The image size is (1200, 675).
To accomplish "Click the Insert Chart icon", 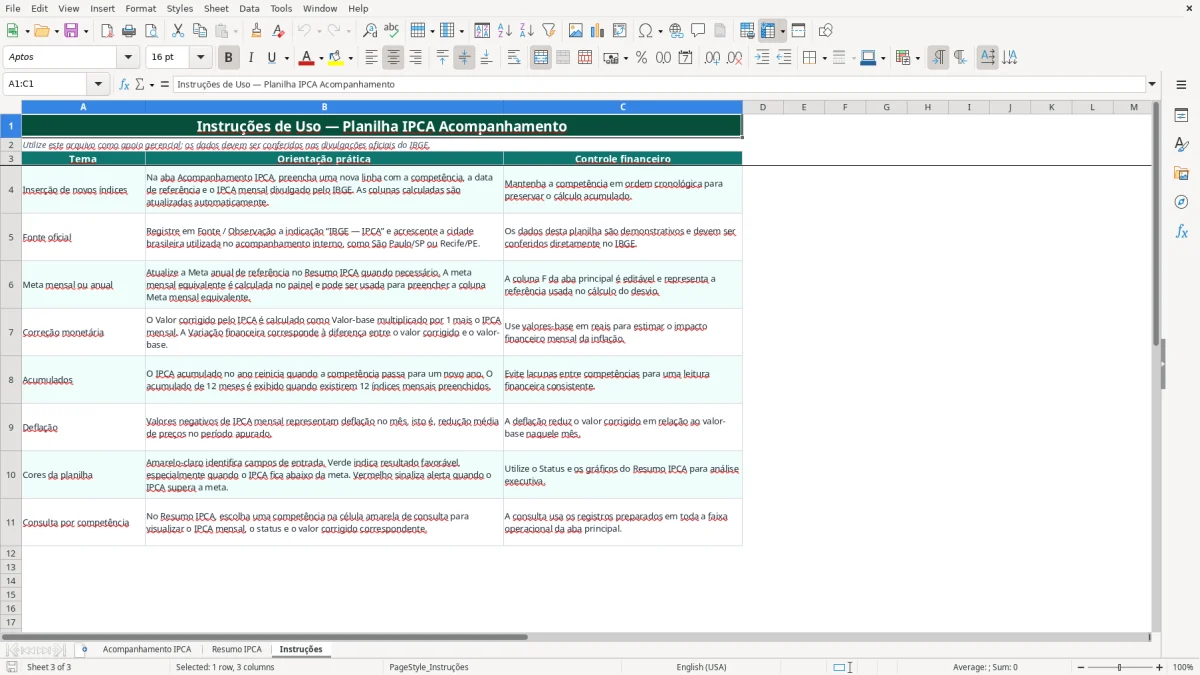I will click(x=598, y=31).
